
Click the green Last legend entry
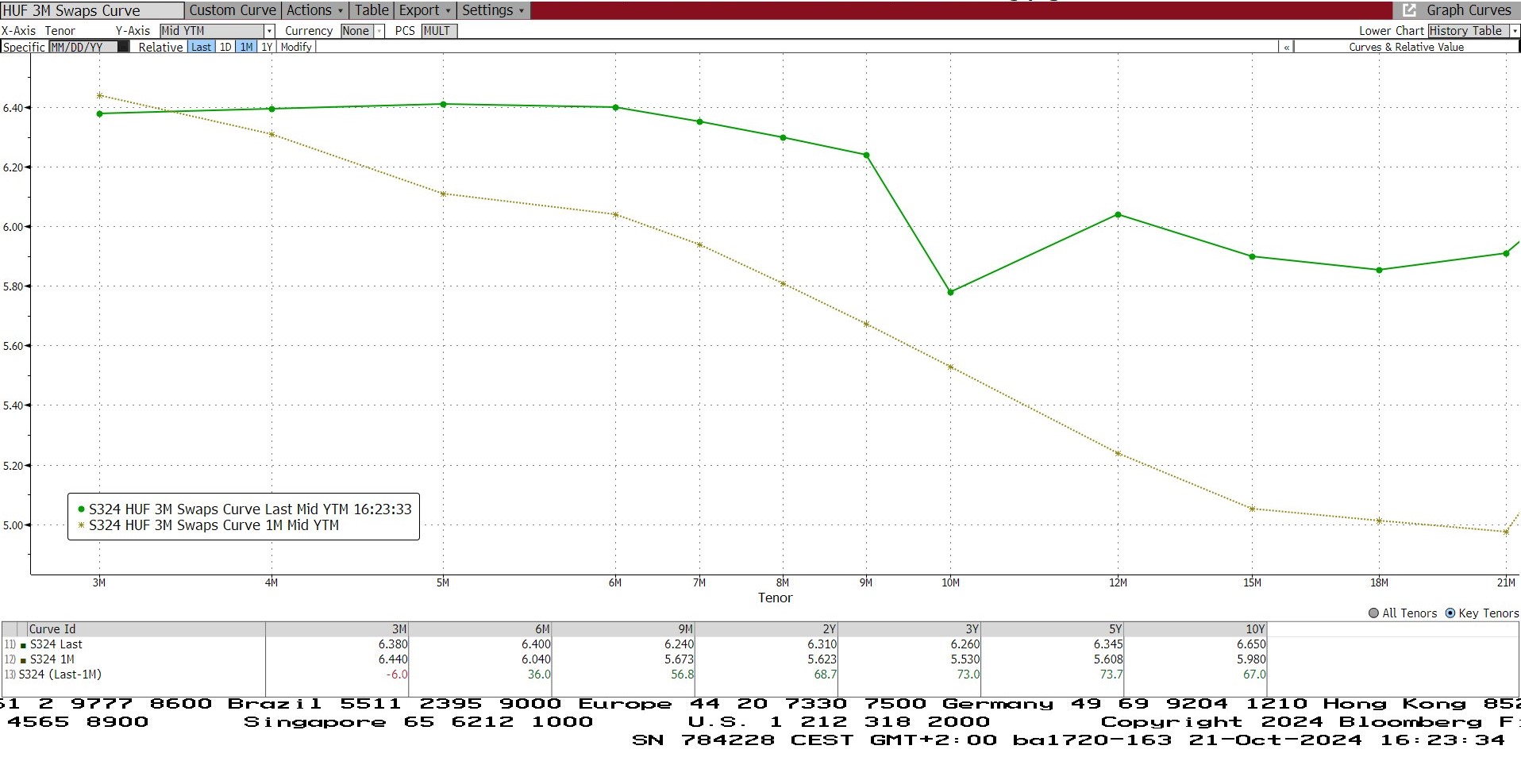click(245, 509)
